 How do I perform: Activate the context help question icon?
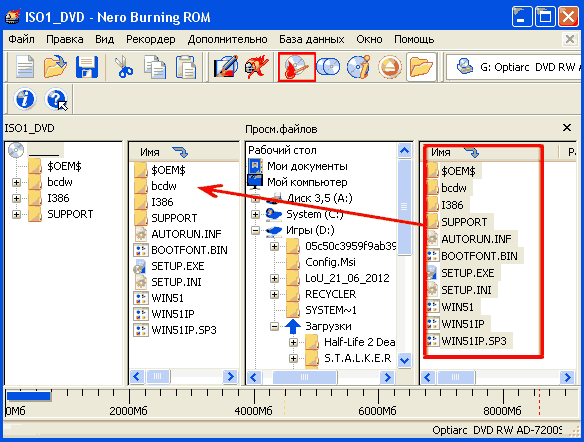click(56, 99)
